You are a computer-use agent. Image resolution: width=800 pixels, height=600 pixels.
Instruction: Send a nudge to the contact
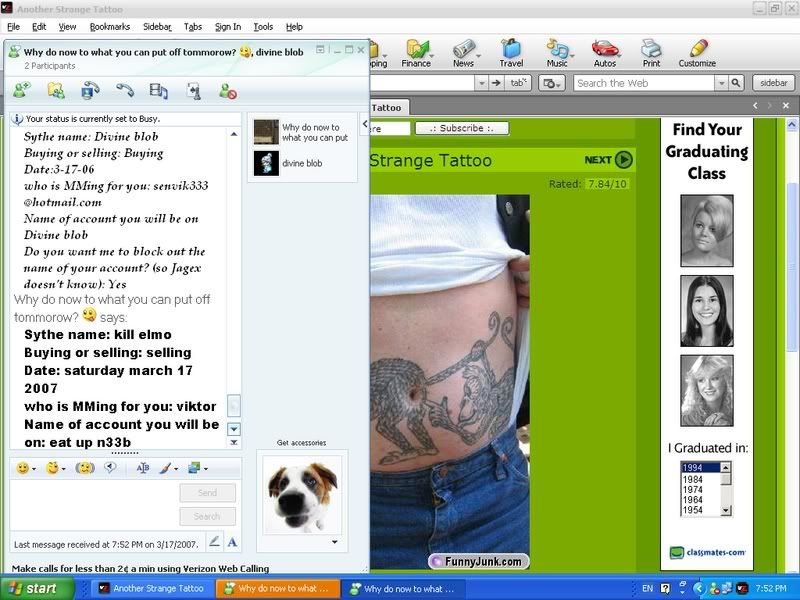85,468
